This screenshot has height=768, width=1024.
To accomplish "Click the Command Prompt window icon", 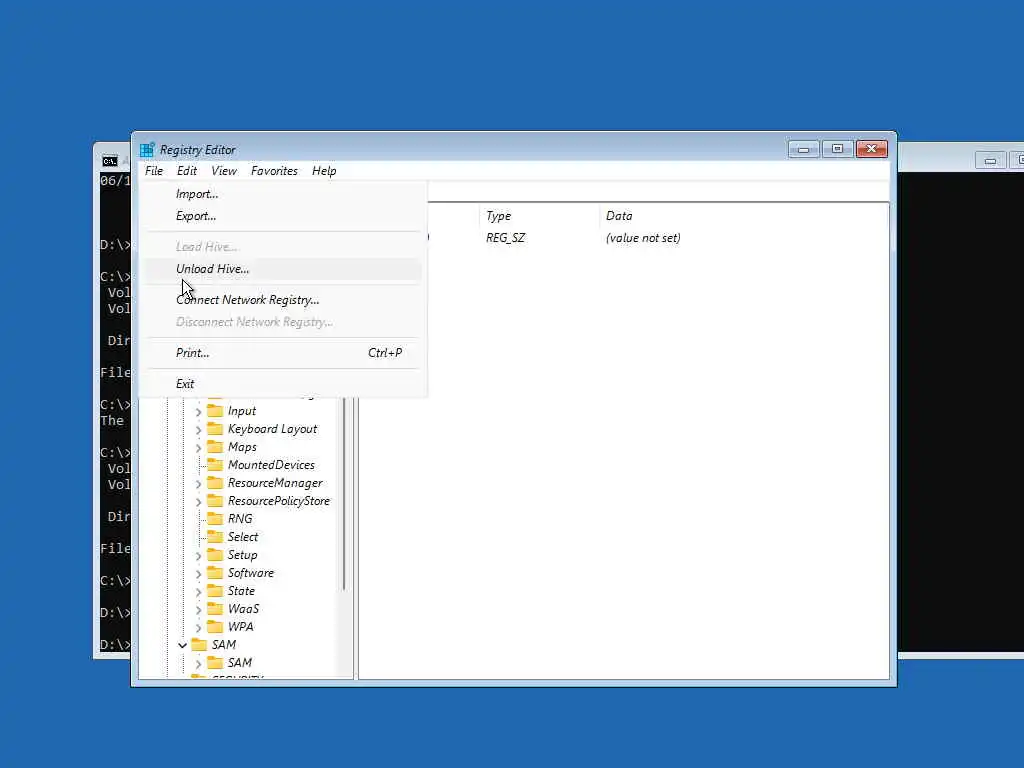I will pyautogui.click(x=110, y=161).
